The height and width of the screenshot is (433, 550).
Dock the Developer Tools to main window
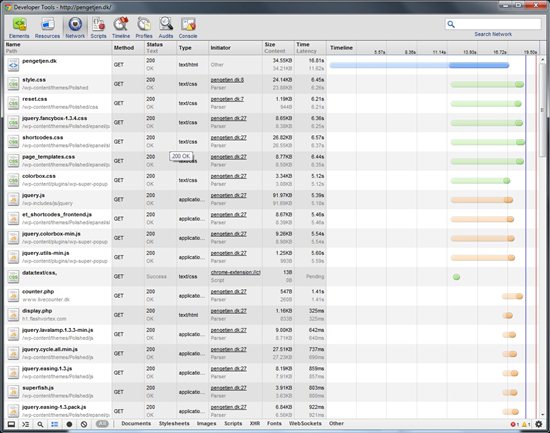click(11, 424)
